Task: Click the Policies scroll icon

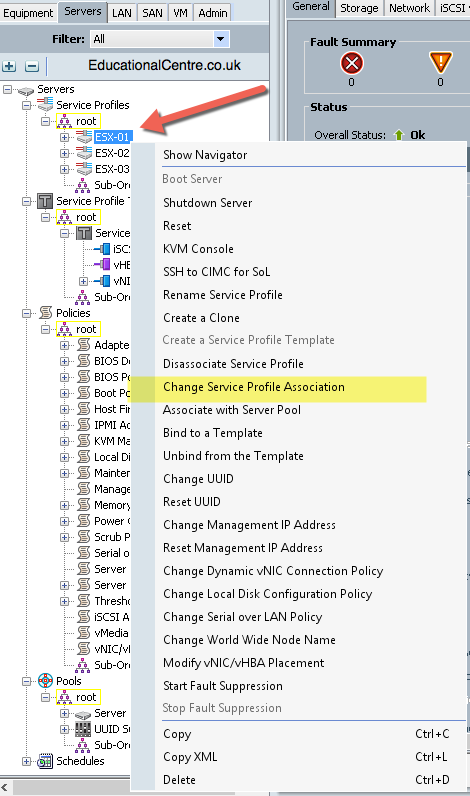Action: 46,313
